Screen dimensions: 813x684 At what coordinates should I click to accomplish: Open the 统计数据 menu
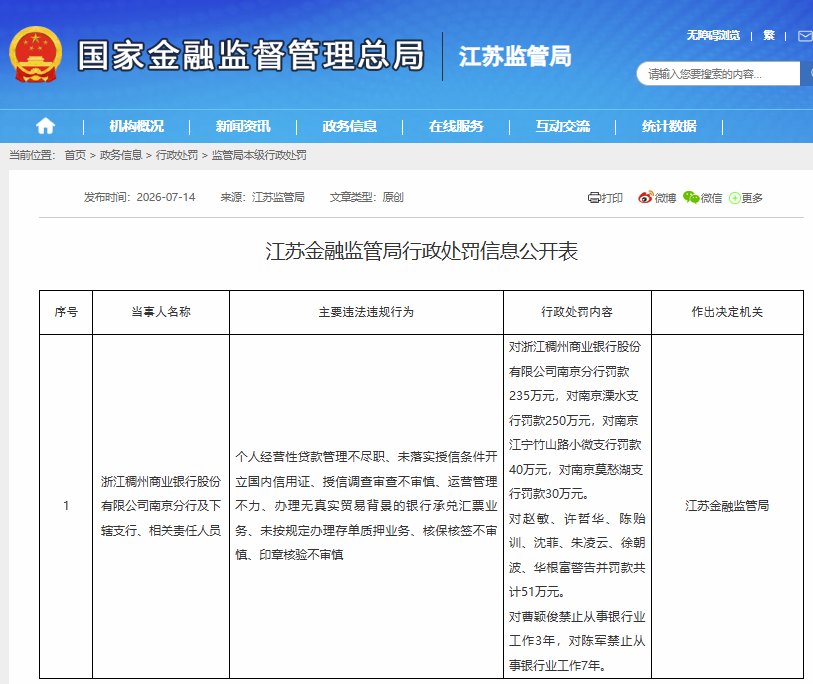[669, 126]
